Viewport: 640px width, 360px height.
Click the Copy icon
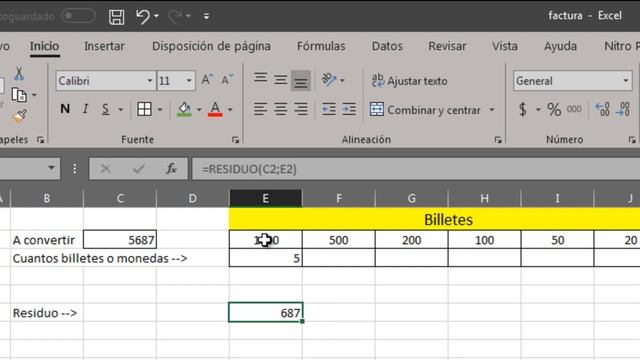click(x=19, y=95)
